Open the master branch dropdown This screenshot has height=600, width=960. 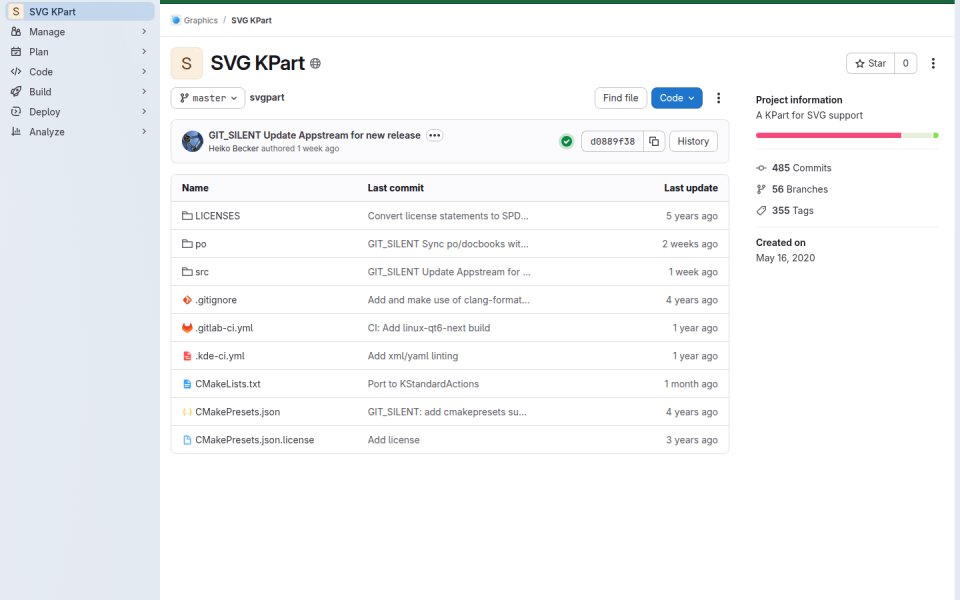point(208,98)
